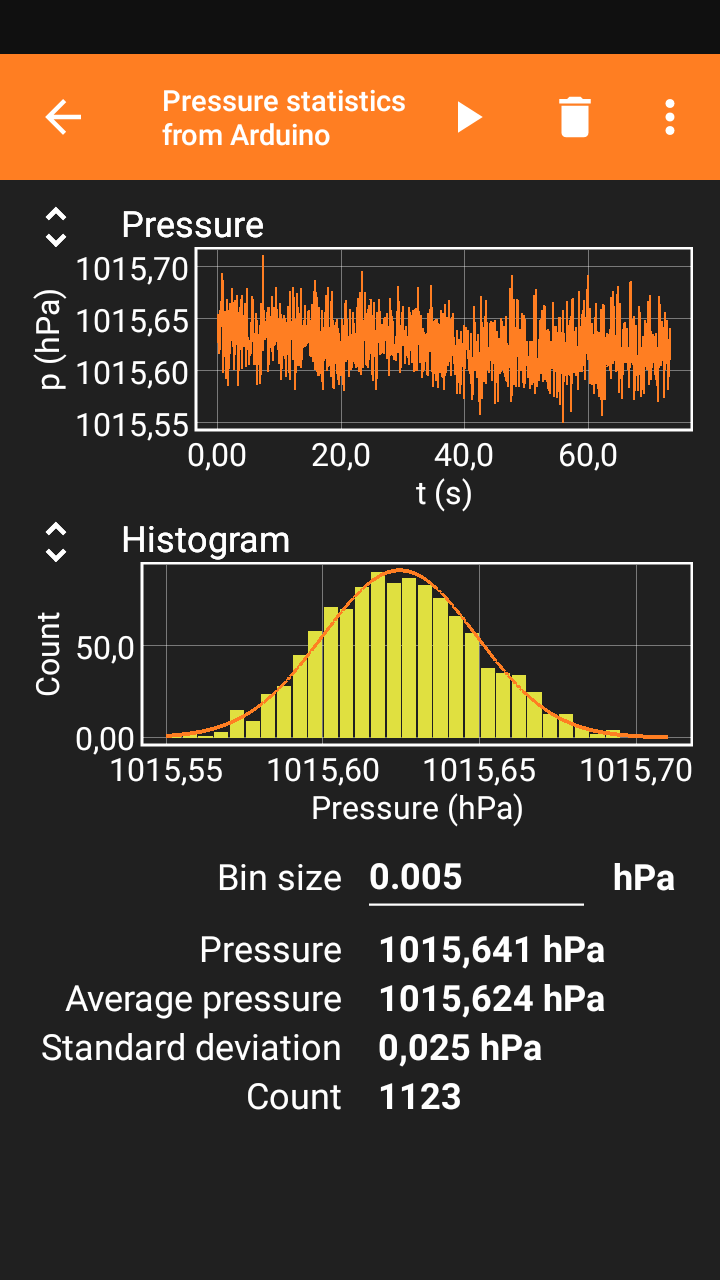720x1280 pixels.
Task: Tap the Pressure time-series plot area
Action: click(x=443, y=339)
